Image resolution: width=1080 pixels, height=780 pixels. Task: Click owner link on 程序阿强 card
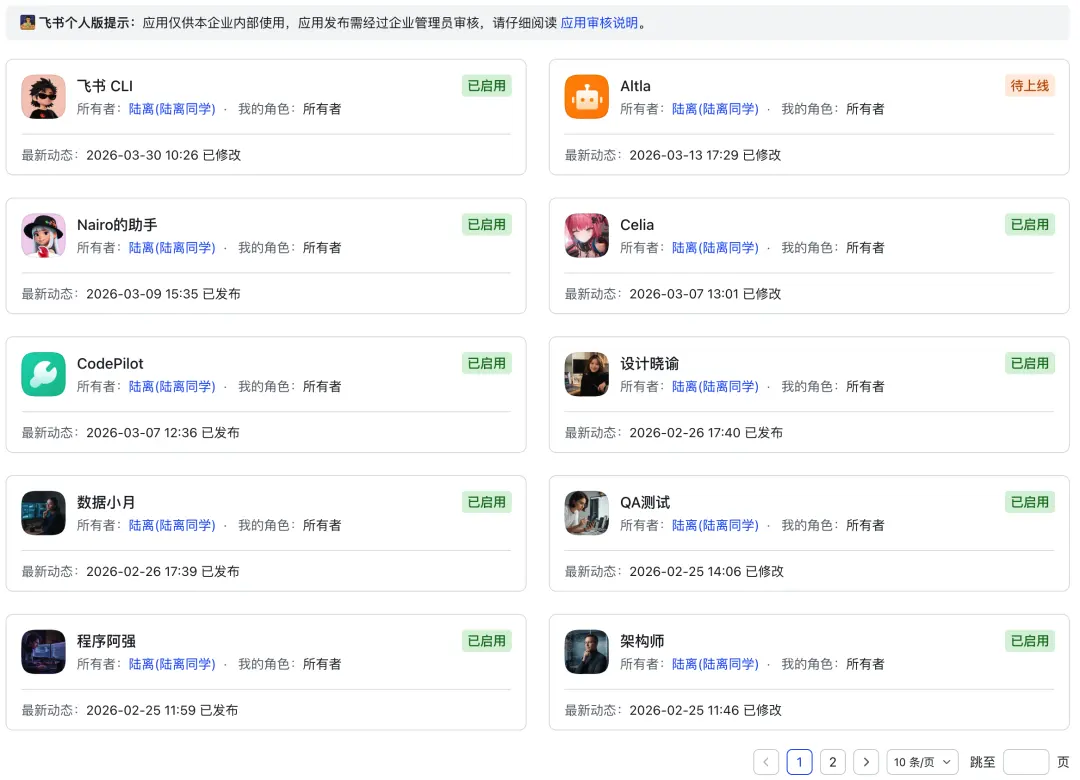(172, 664)
